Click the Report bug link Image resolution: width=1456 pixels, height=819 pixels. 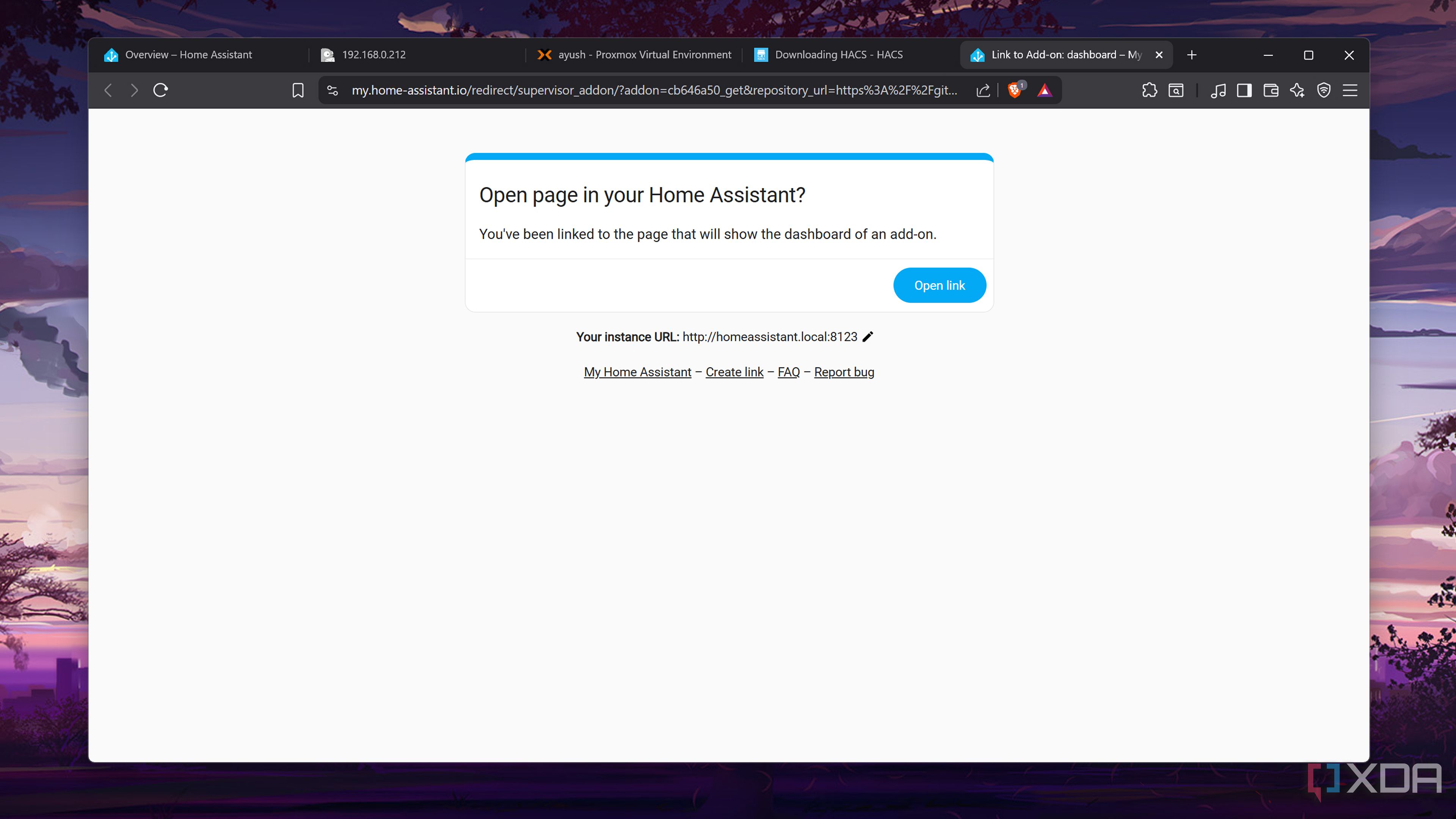(x=844, y=372)
